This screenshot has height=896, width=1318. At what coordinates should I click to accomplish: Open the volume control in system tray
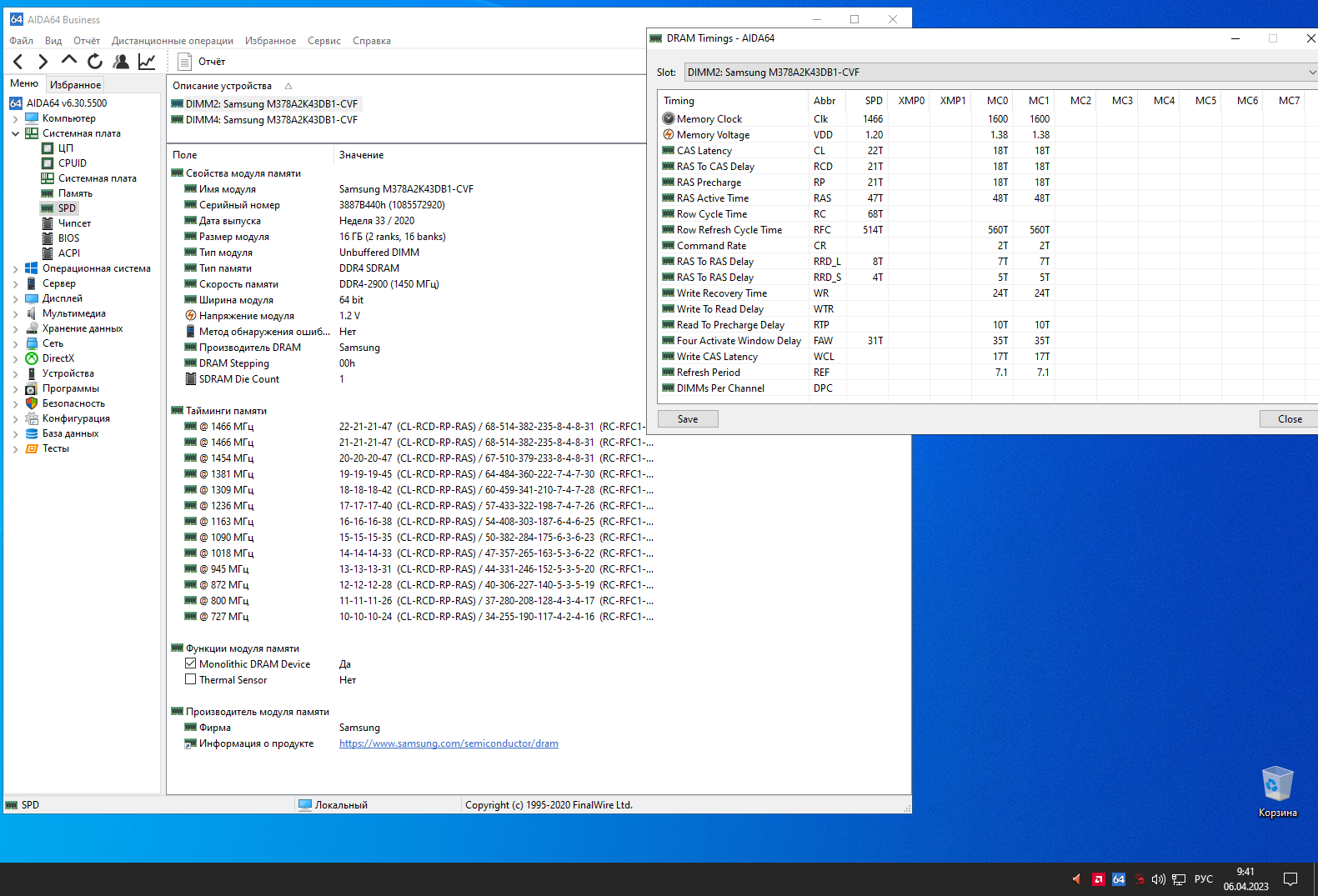pos(1159,879)
